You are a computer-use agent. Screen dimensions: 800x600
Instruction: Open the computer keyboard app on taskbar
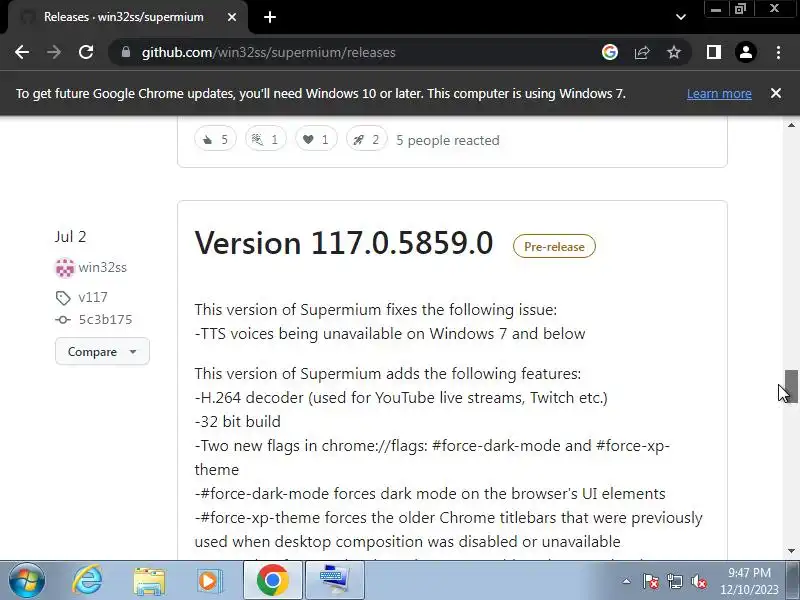pos(334,580)
